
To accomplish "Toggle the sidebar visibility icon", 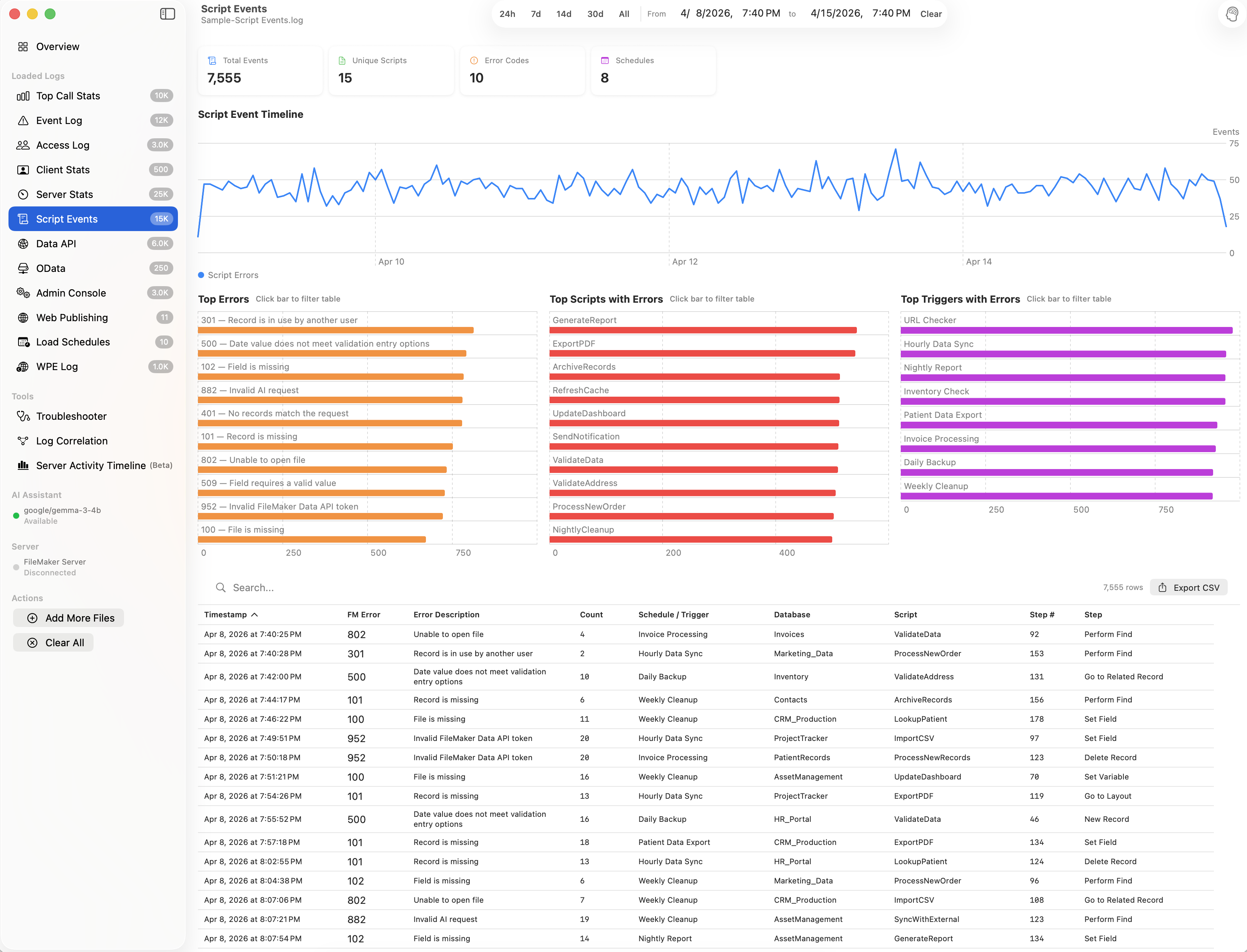I will pyautogui.click(x=167, y=13).
